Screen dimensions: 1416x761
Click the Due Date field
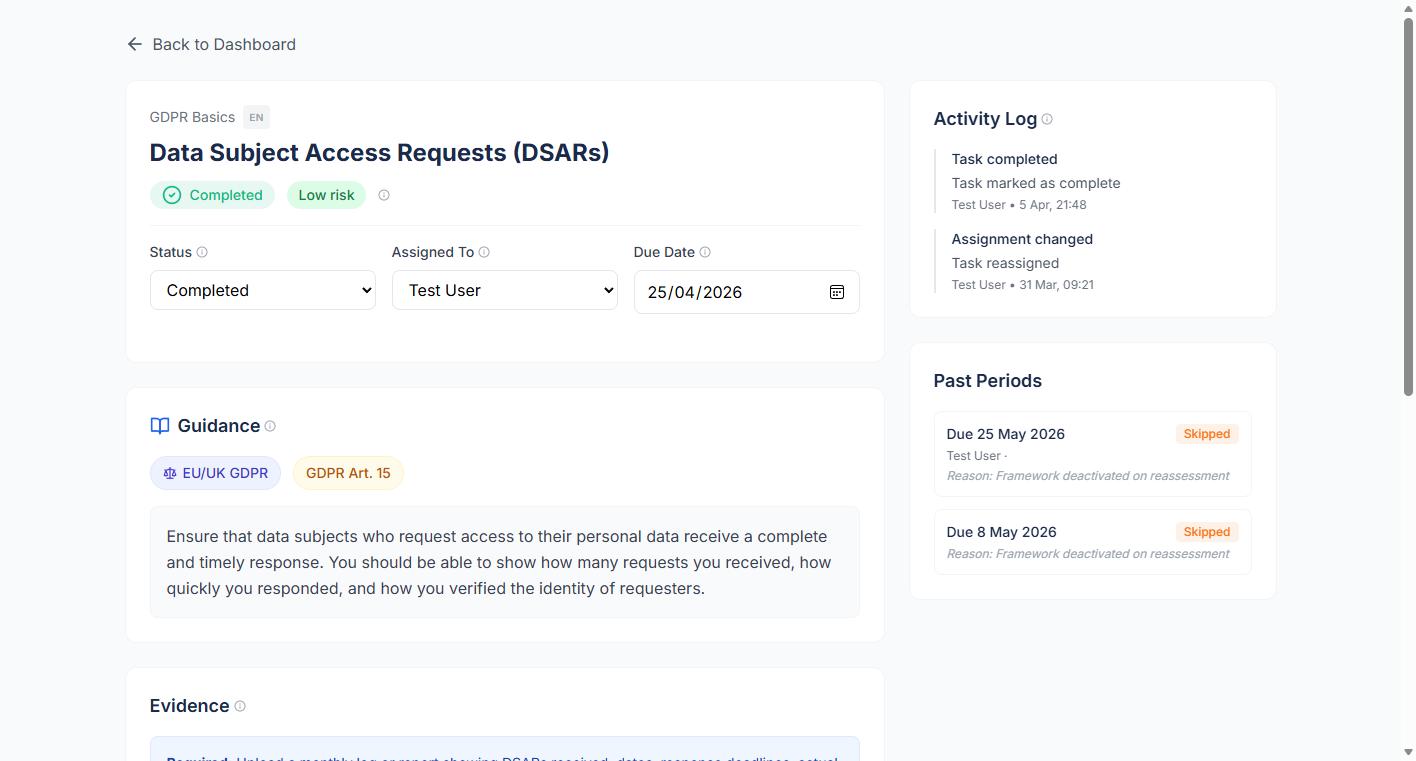click(730, 292)
